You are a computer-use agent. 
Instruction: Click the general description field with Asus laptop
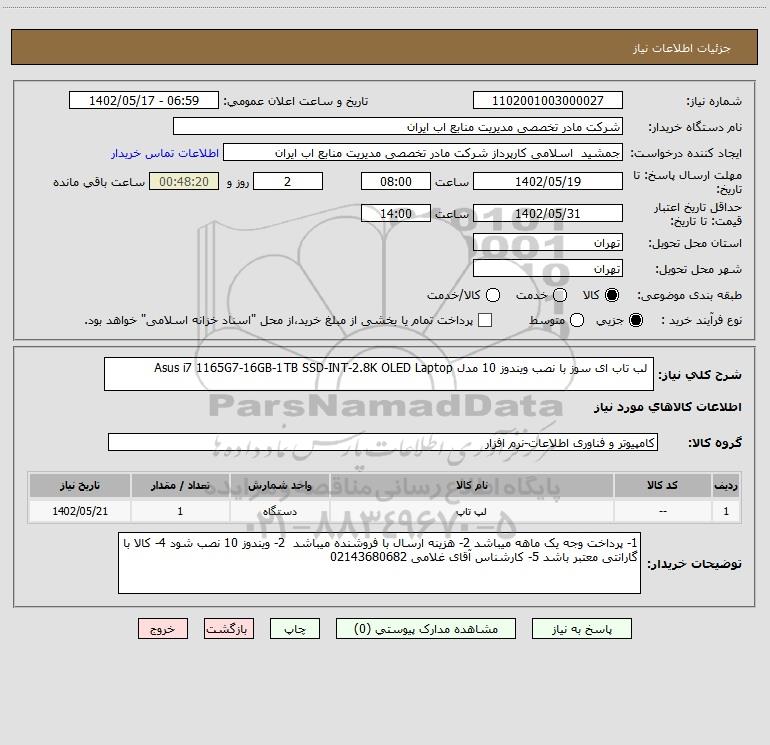pyautogui.click(x=379, y=374)
